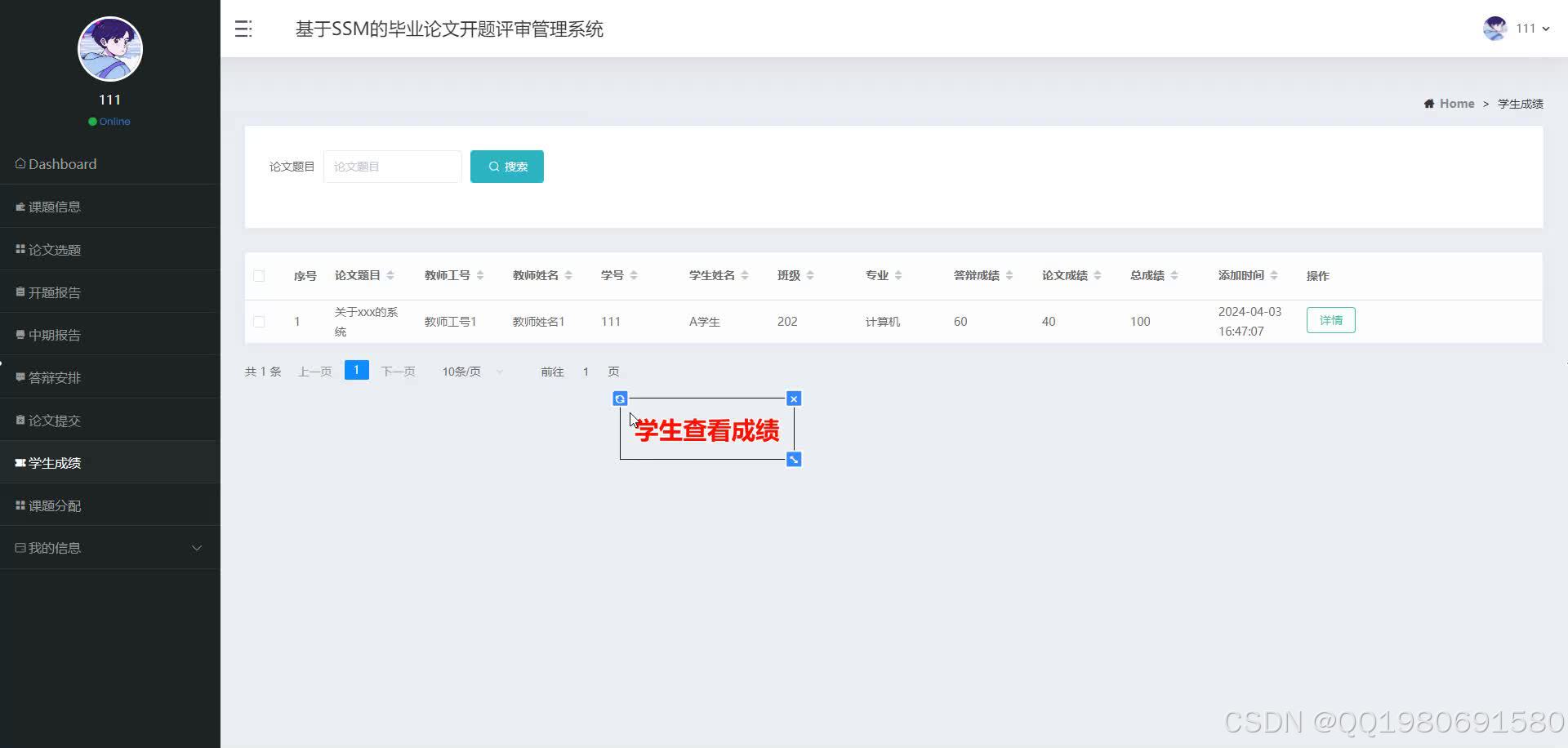Click the user avatar in top bar
This screenshot has width=1568, height=748.
tap(1494, 28)
